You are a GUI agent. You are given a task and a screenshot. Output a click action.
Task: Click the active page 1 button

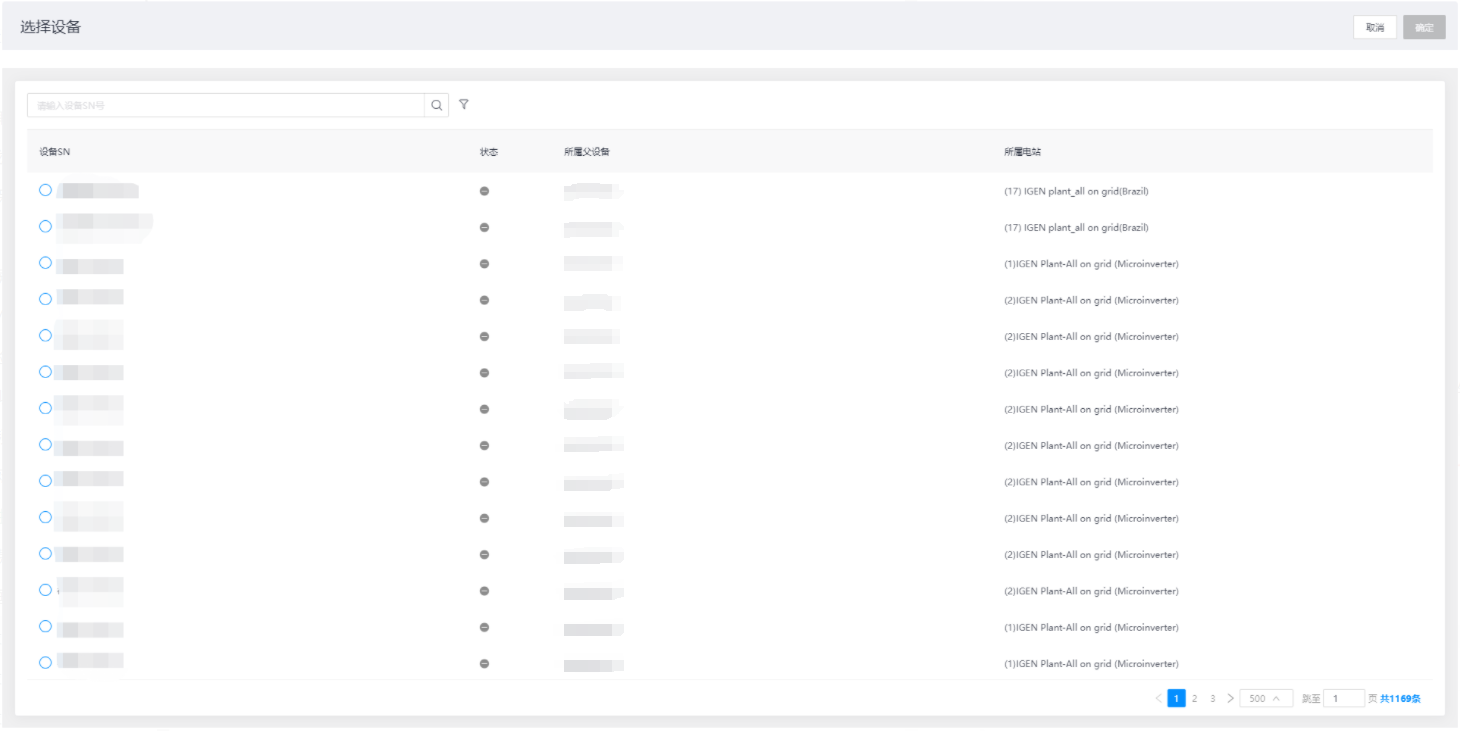1176,698
